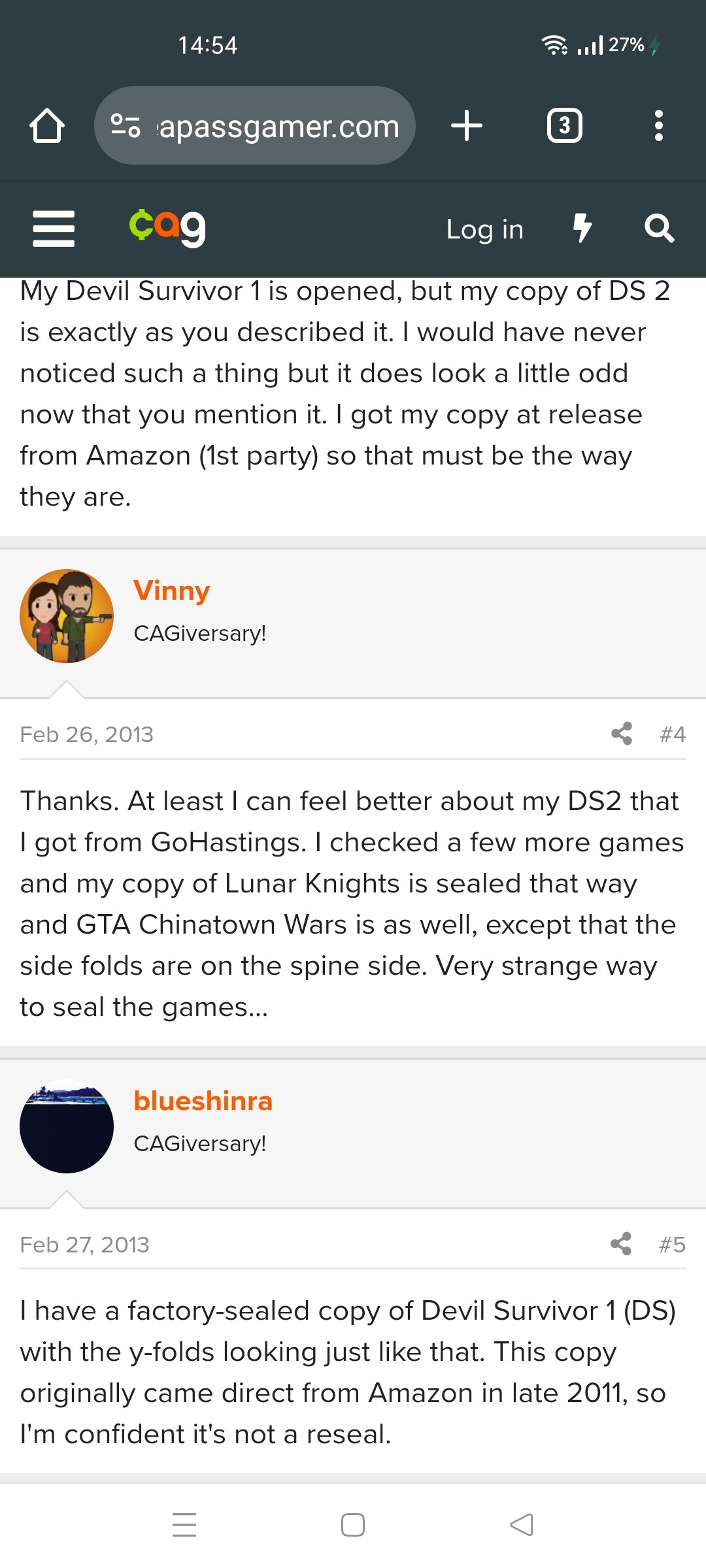Open the #4 post permalink

(673, 734)
